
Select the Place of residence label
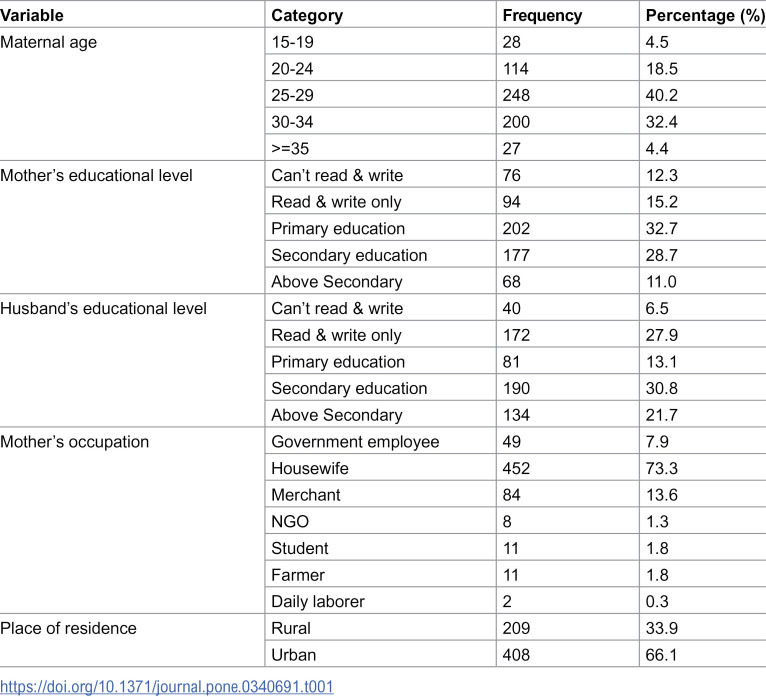pyautogui.click(x=68, y=628)
